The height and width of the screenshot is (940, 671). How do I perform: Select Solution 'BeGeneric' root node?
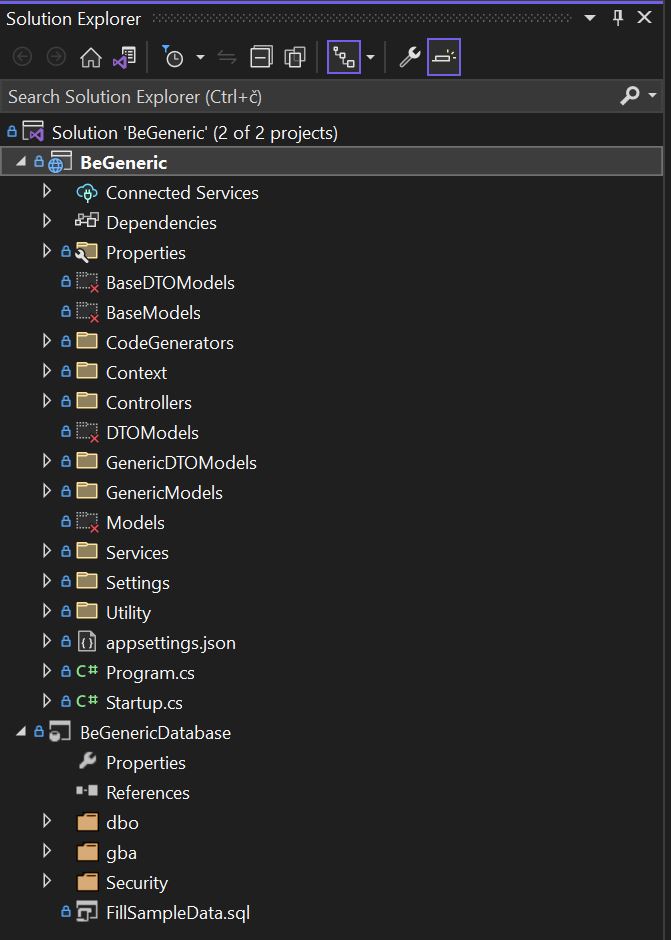pyautogui.click(x=194, y=132)
